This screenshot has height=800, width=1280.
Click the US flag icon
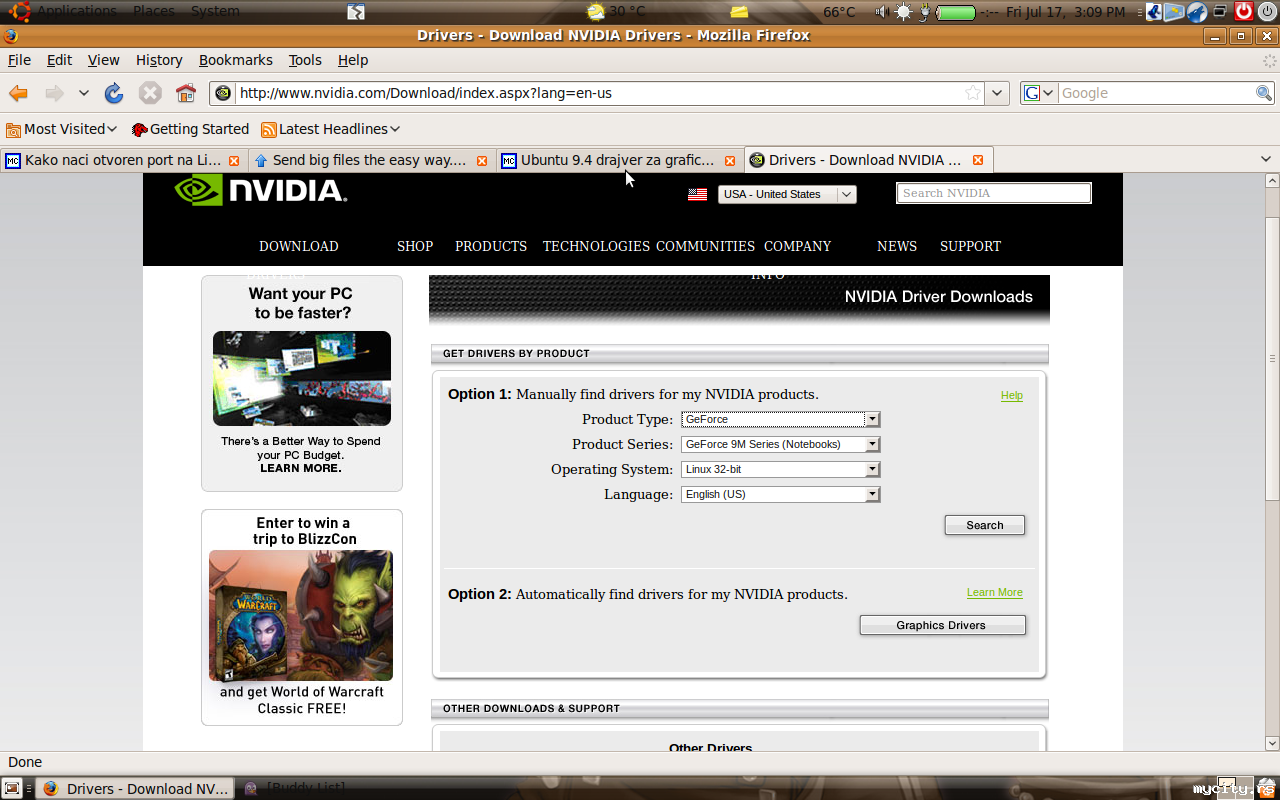click(x=698, y=194)
